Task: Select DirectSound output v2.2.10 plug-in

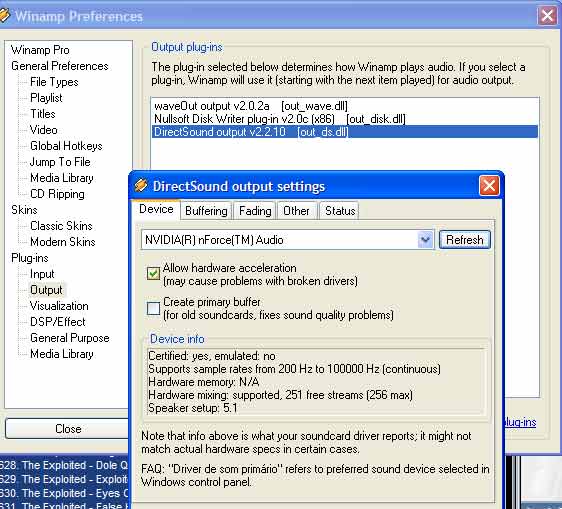Action: point(345,132)
